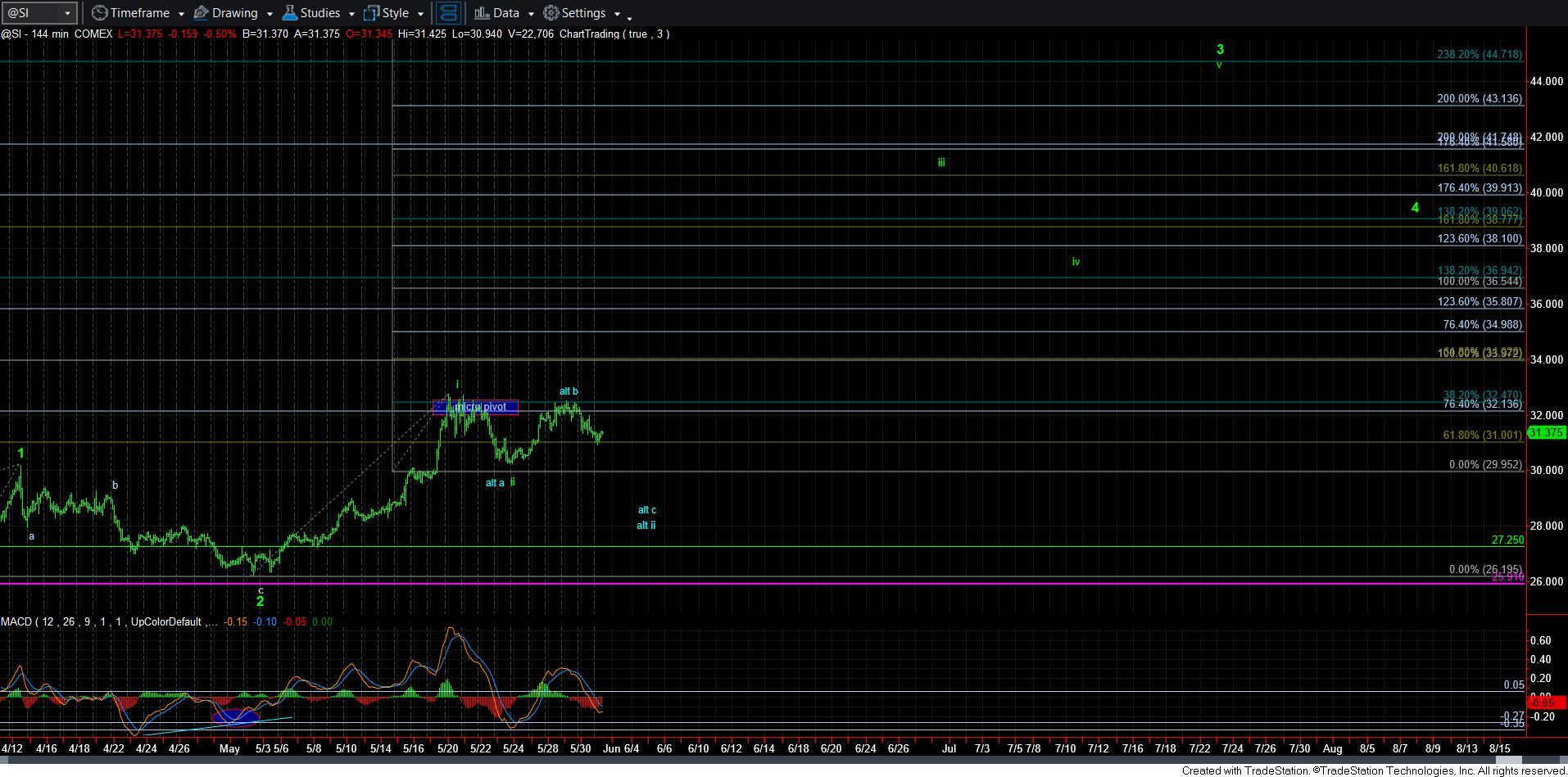The height and width of the screenshot is (777, 1568).
Task: Open the Drawing menu label
Action: click(234, 13)
